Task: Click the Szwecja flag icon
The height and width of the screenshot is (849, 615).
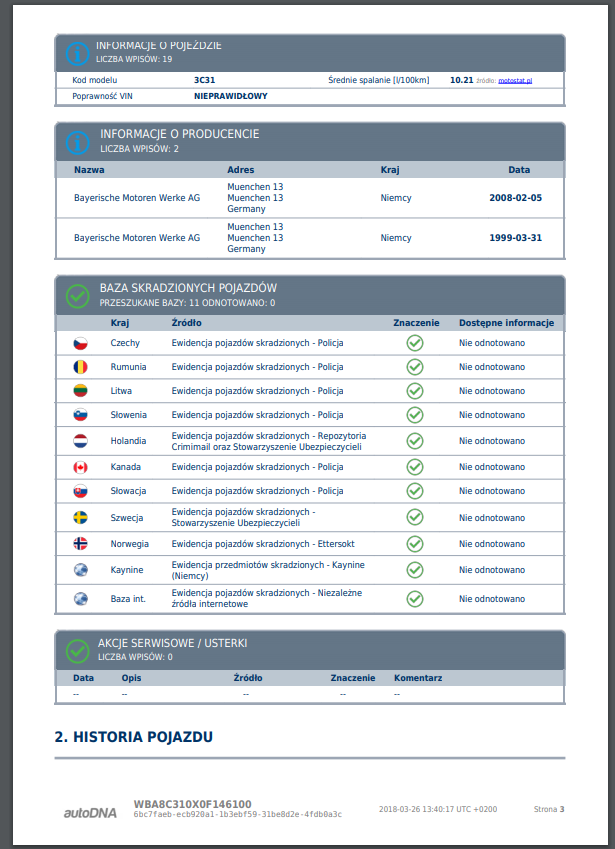Action: pos(81,518)
